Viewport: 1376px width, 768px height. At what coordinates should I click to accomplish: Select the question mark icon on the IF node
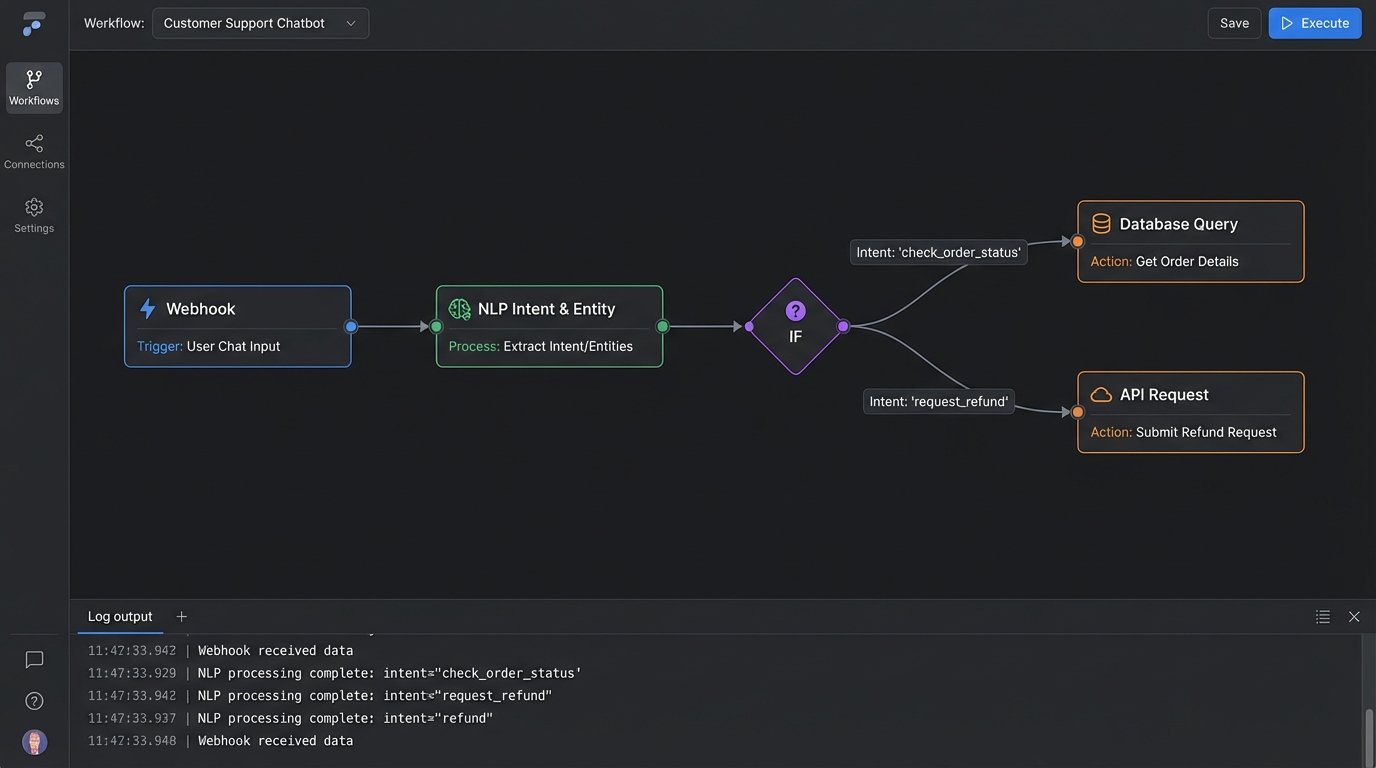(x=795, y=310)
